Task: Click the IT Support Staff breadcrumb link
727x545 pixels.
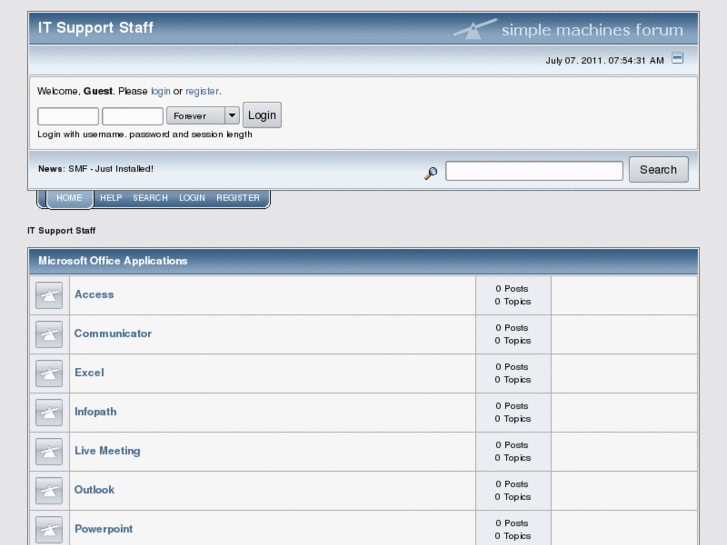Action: (x=61, y=231)
